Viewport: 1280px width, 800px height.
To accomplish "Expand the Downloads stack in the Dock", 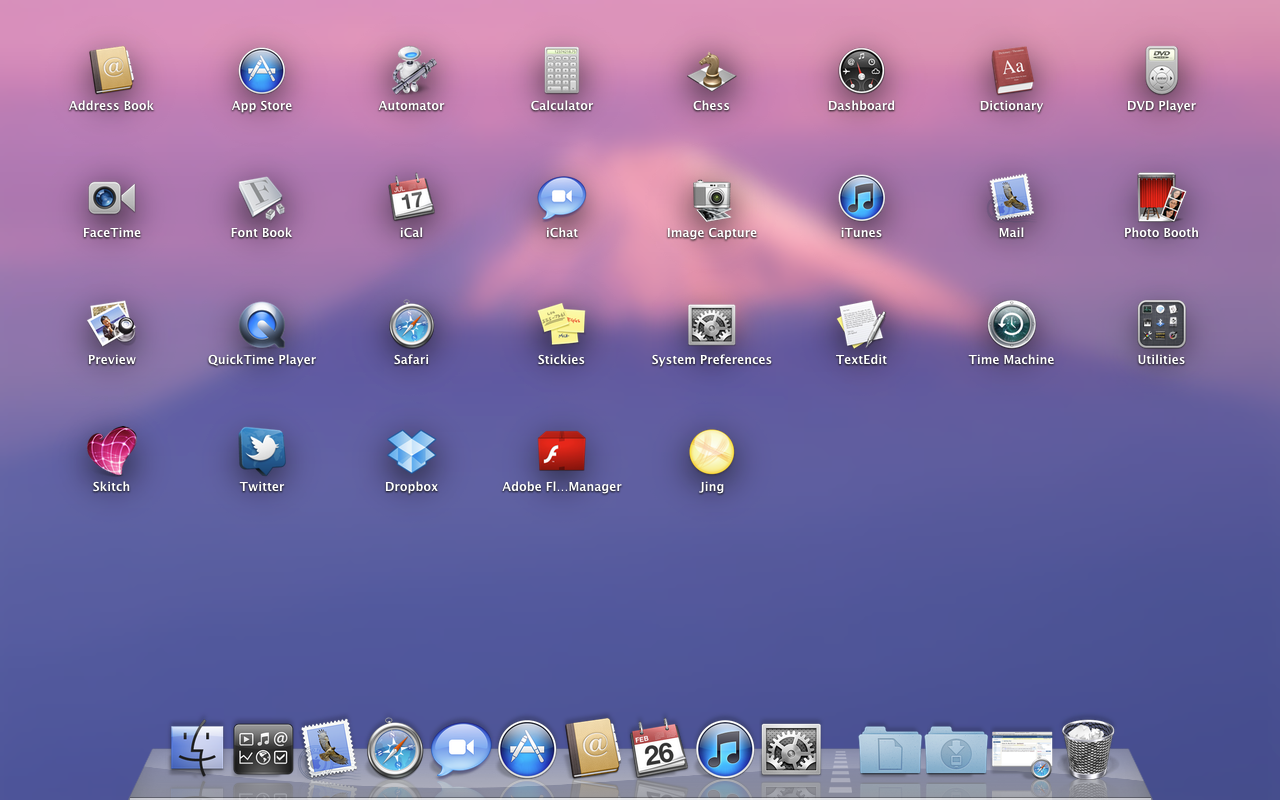I will (956, 749).
